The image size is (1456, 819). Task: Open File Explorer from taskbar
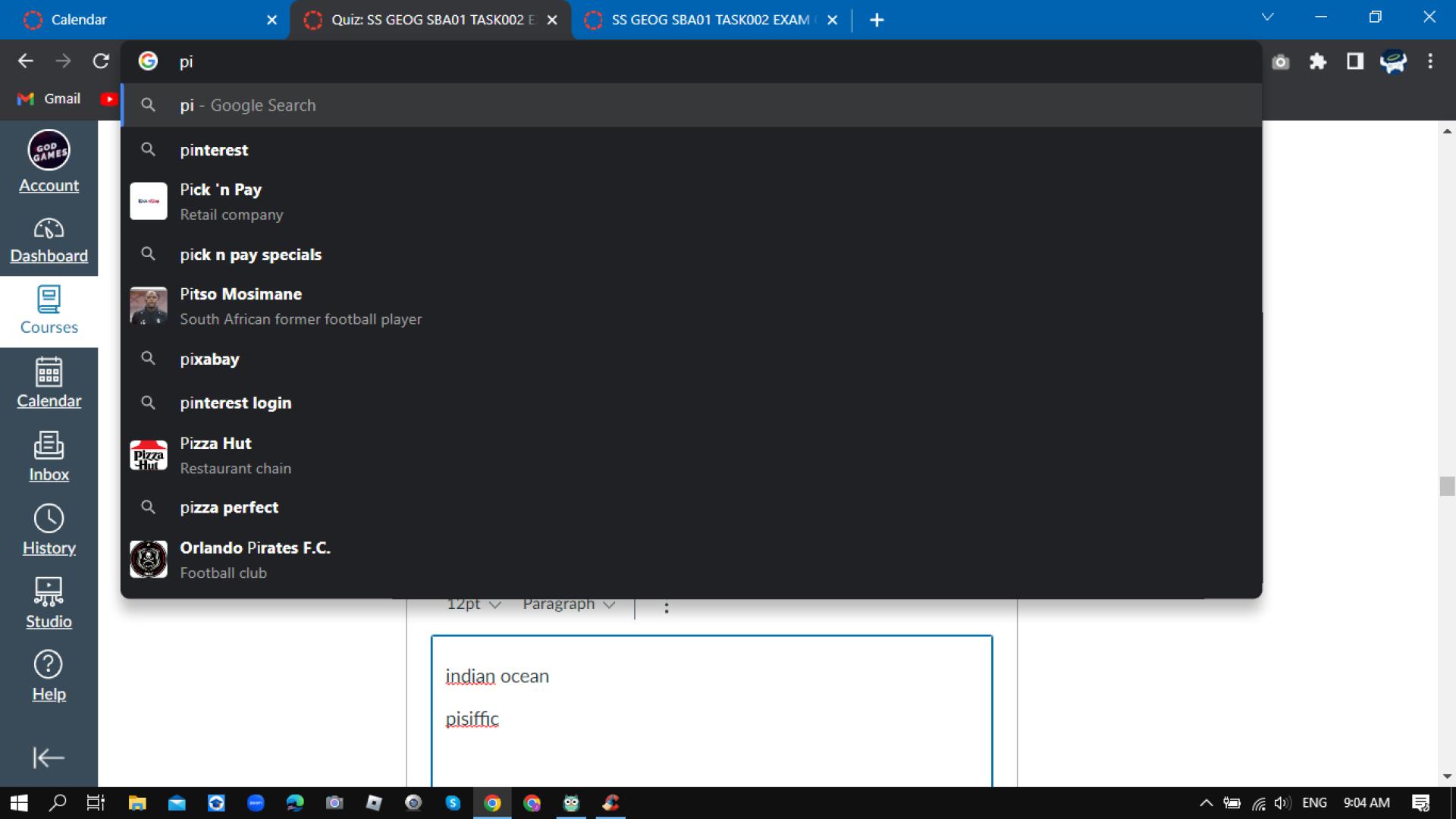[x=136, y=803]
